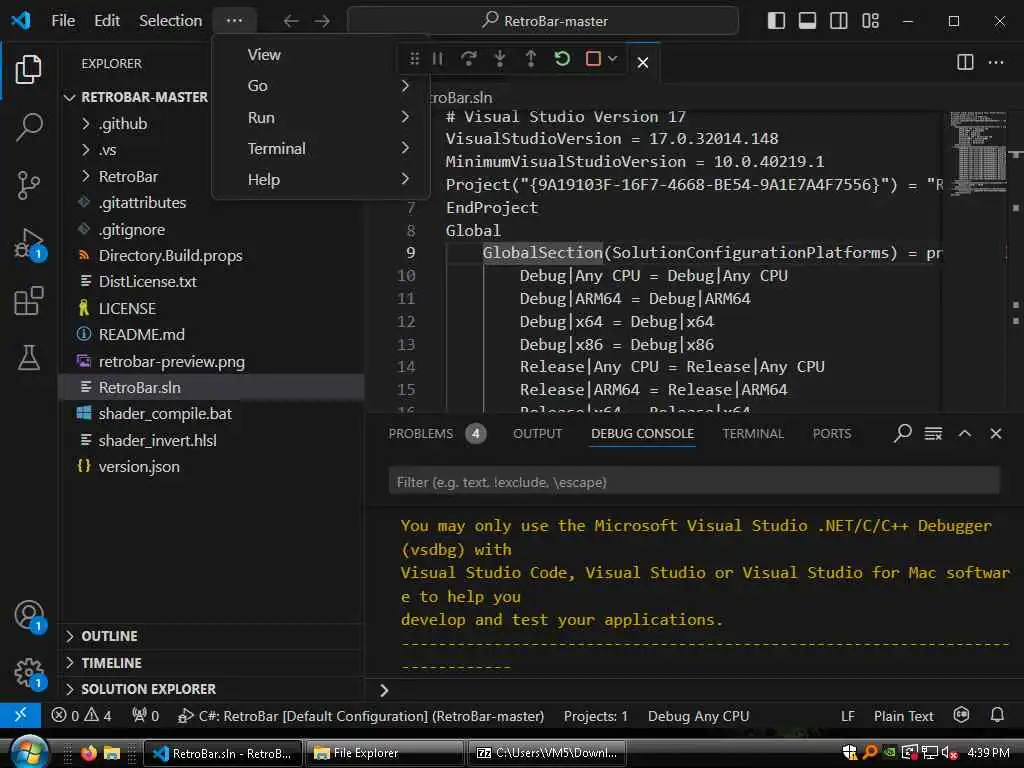Go back in navigation history
The height and width of the screenshot is (768, 1024).
(x=291, y=21)
